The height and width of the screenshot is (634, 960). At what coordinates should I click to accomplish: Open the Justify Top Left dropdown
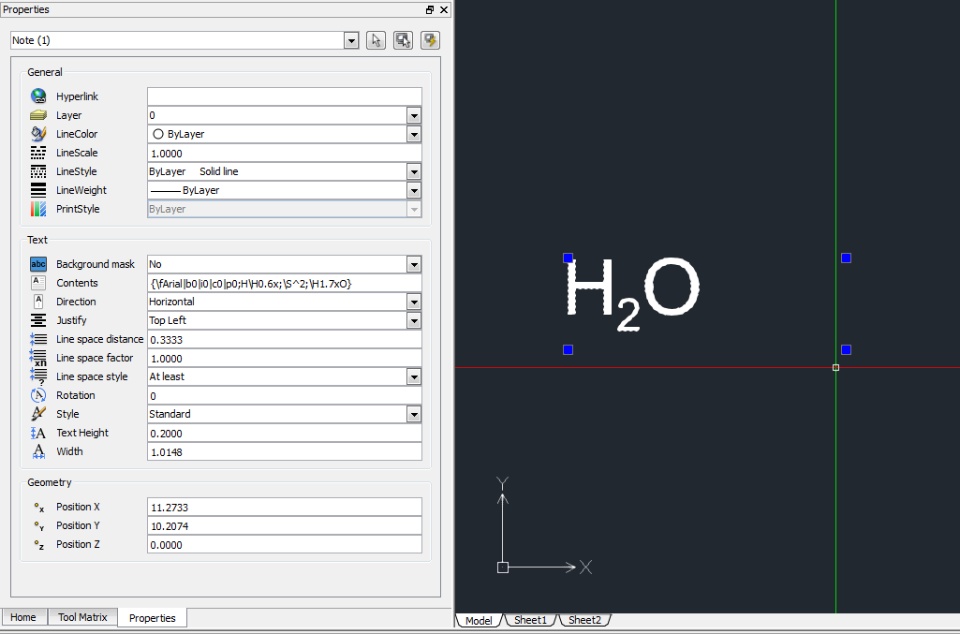pyautogui.click(x=414, y=320)
